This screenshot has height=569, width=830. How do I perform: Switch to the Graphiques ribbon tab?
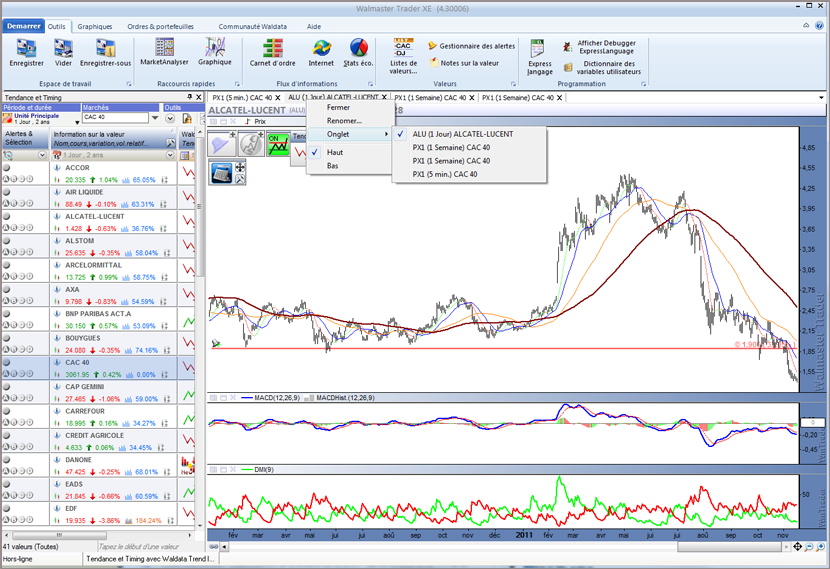click(x=95, y=26)
